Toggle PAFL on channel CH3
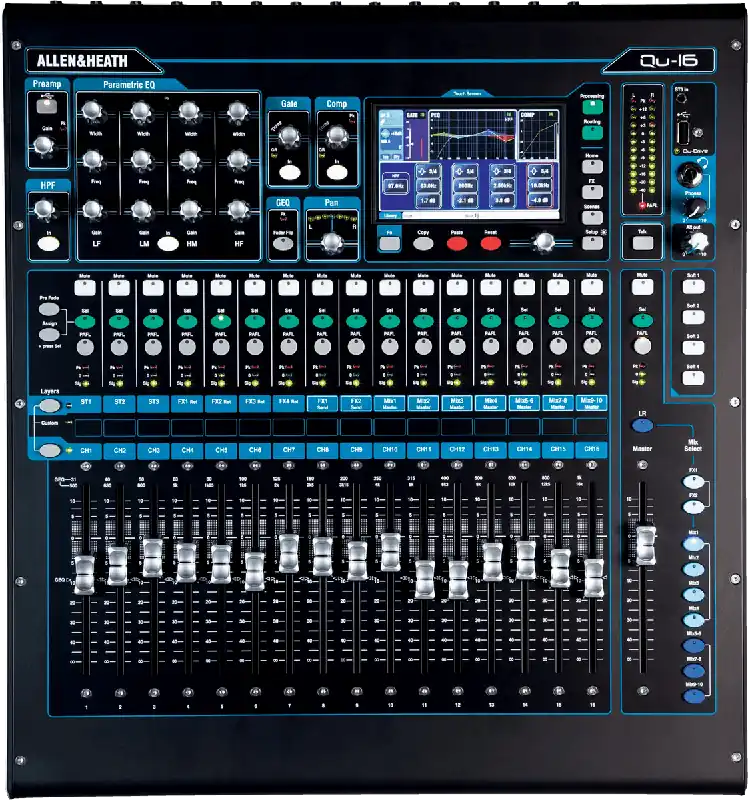This screenshot has width=748, height=800. click(153, 347)
